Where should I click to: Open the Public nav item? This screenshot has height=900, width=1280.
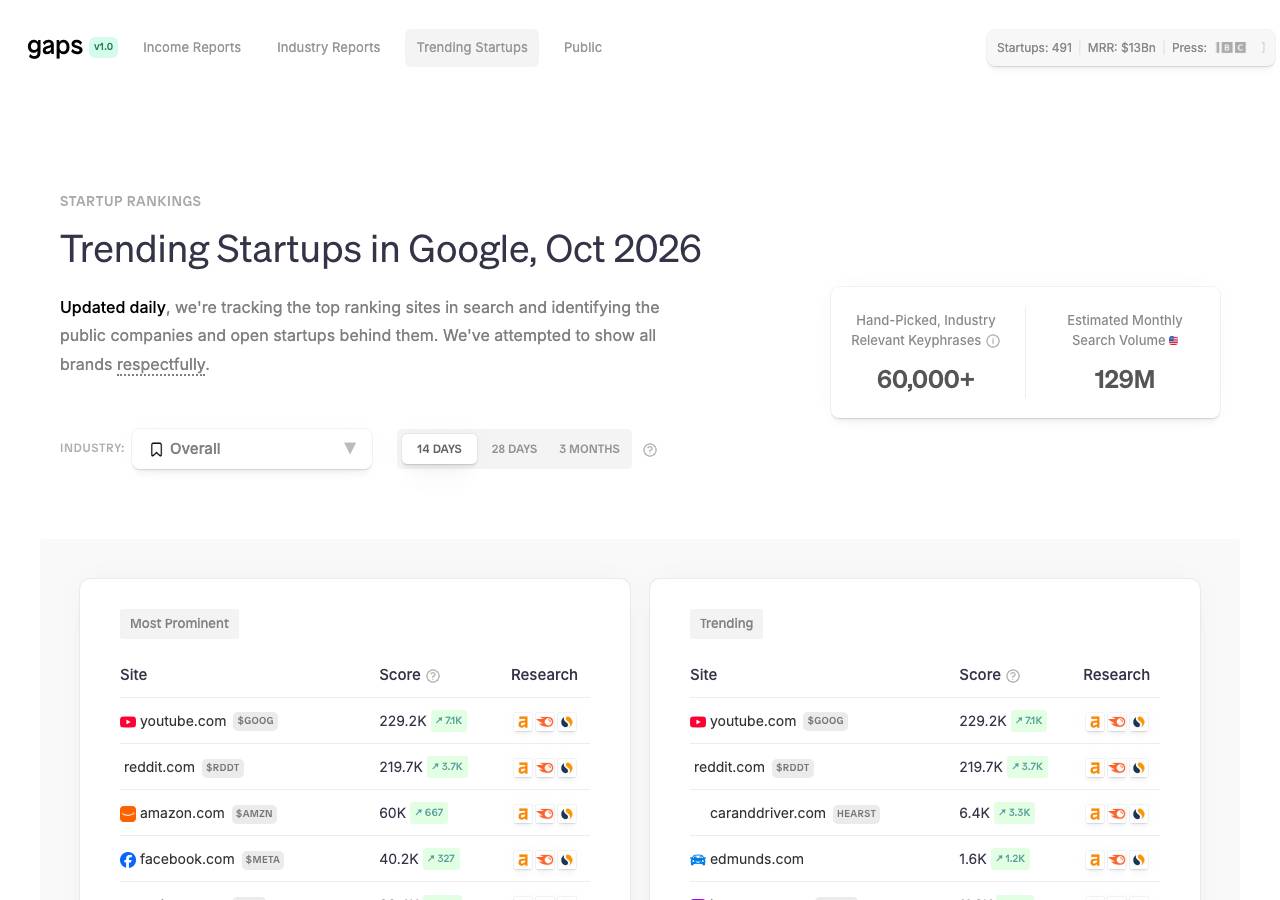(583, 47)
